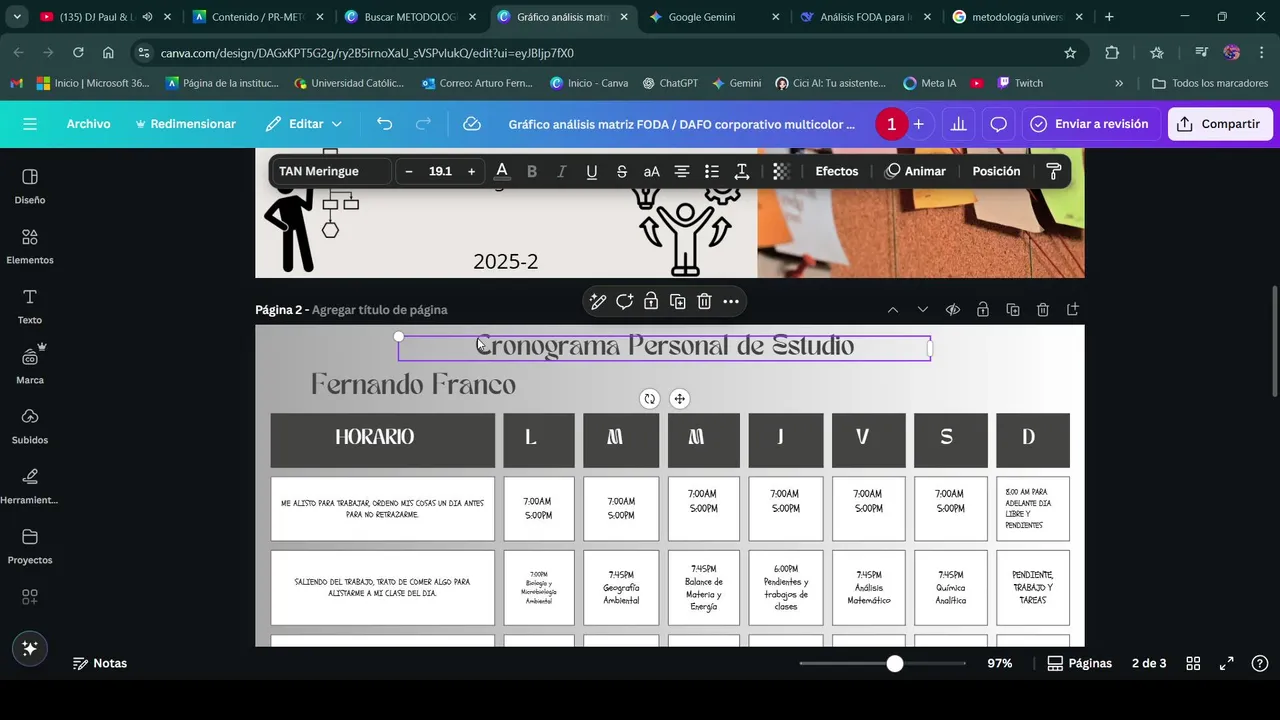Screen dimensions: 1280x720
Task: Toggle bold formatting
Action: 532,171
